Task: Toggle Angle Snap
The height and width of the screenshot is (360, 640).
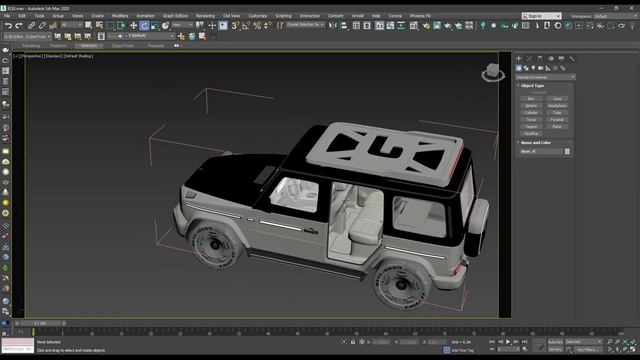Action: [x=246, y=26]
